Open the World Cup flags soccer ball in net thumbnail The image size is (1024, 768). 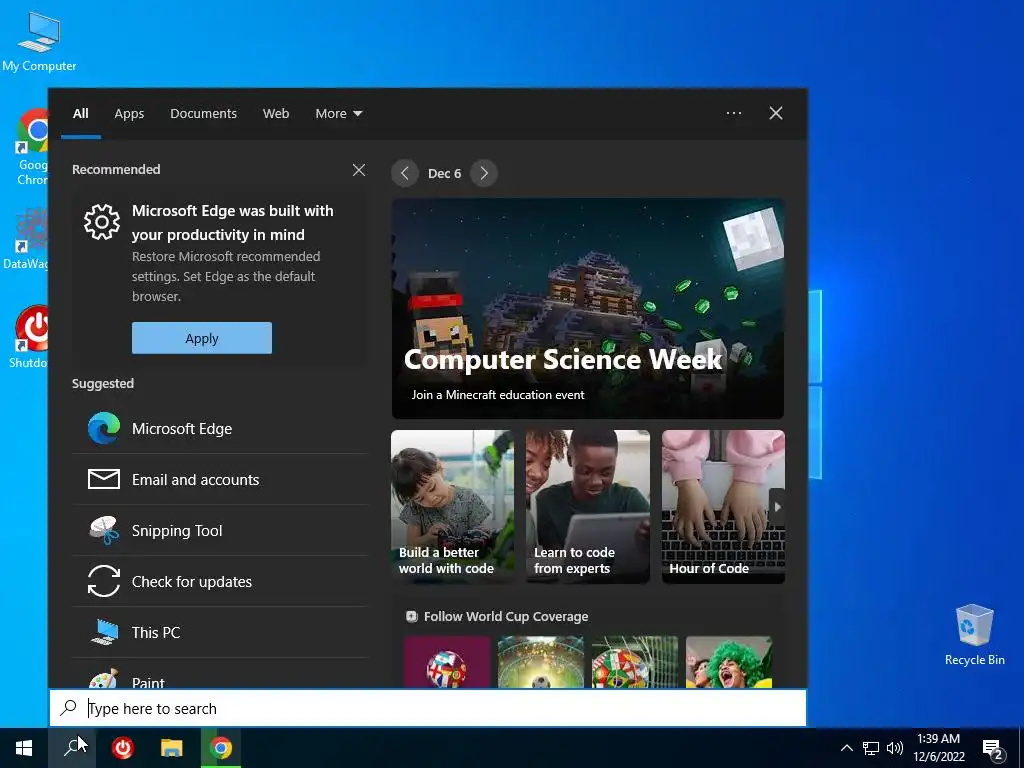pyautogui.click(x=635, y=662)
